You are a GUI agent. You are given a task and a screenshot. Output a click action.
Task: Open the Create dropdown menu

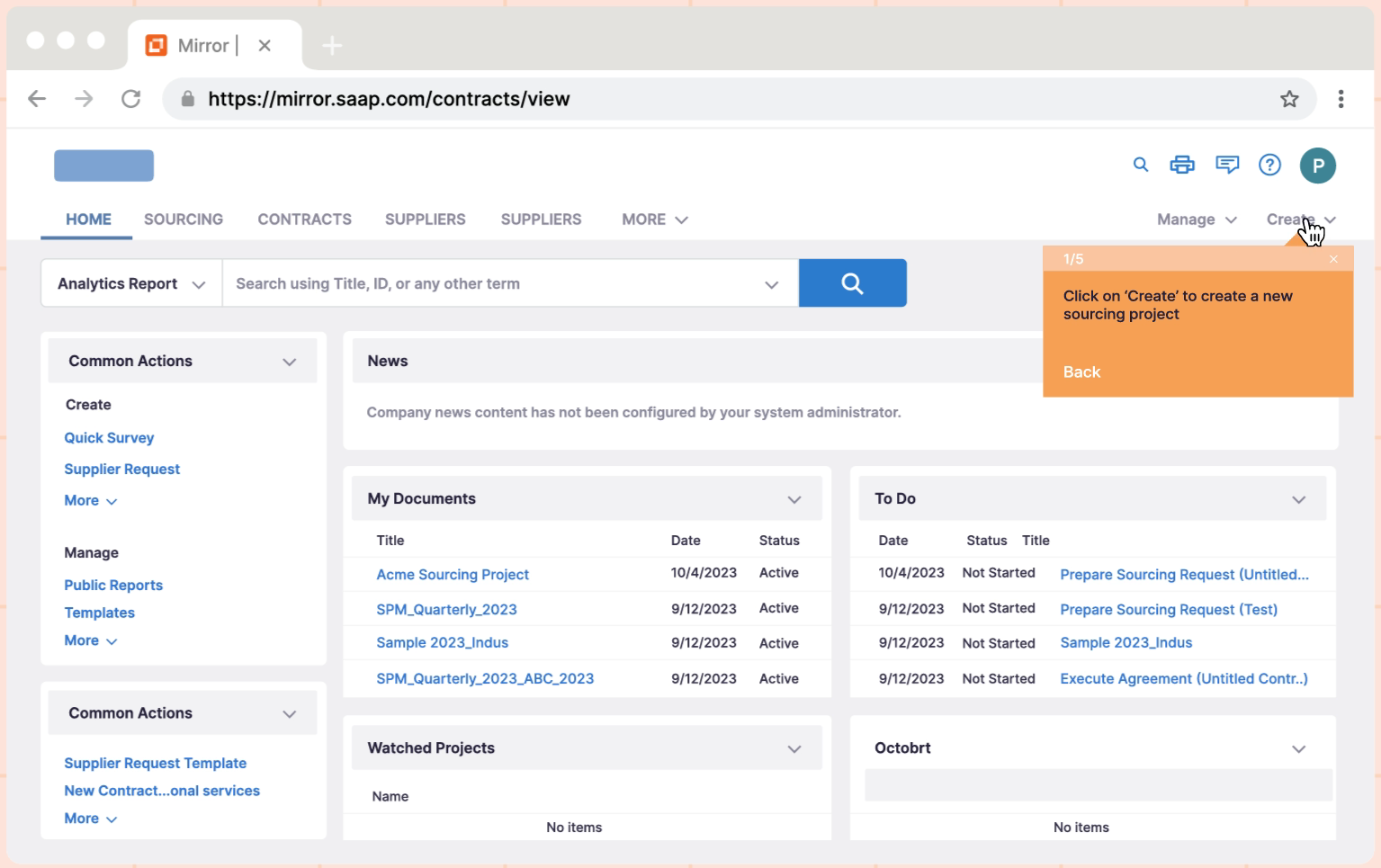(x=1301, y=219)
